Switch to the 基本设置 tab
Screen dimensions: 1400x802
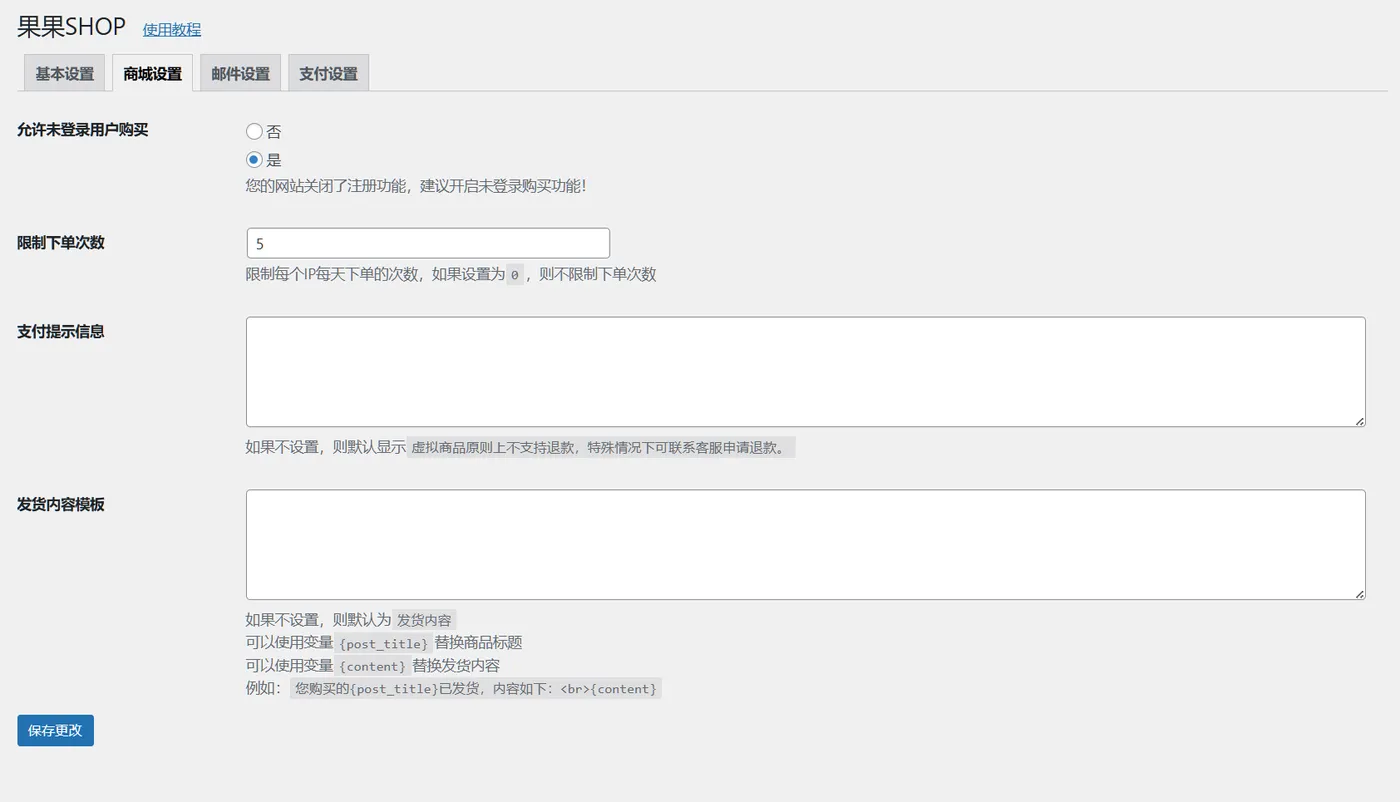(65, 73)
